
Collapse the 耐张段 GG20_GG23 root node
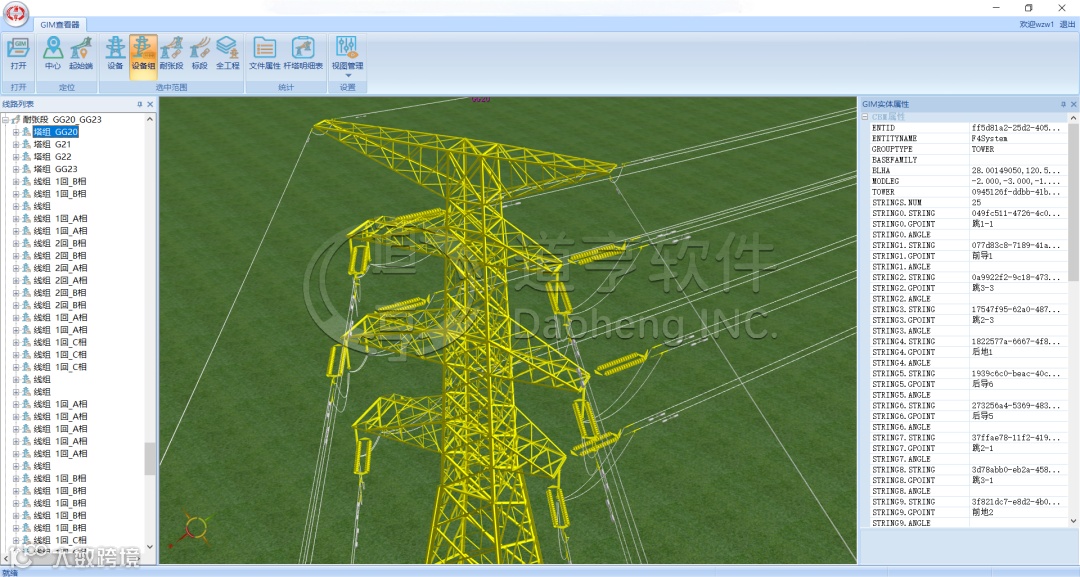click(x=5, y=120)
